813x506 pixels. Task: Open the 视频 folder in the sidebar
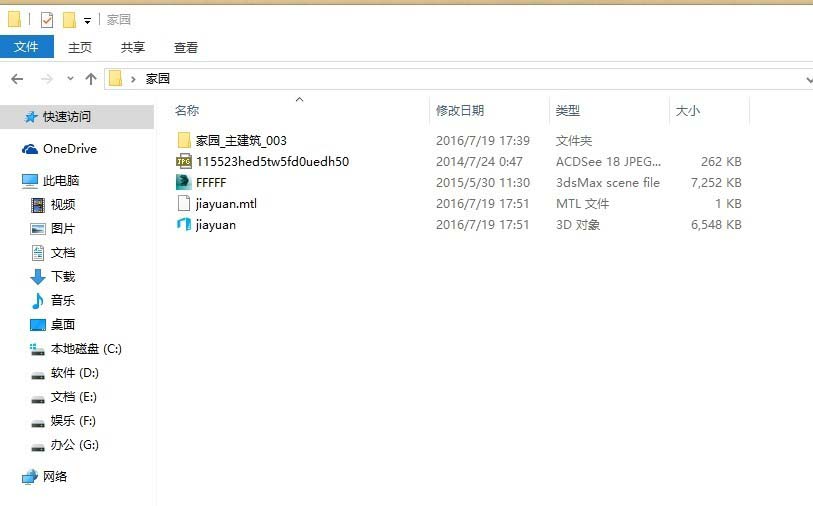[x=63, y=204]
